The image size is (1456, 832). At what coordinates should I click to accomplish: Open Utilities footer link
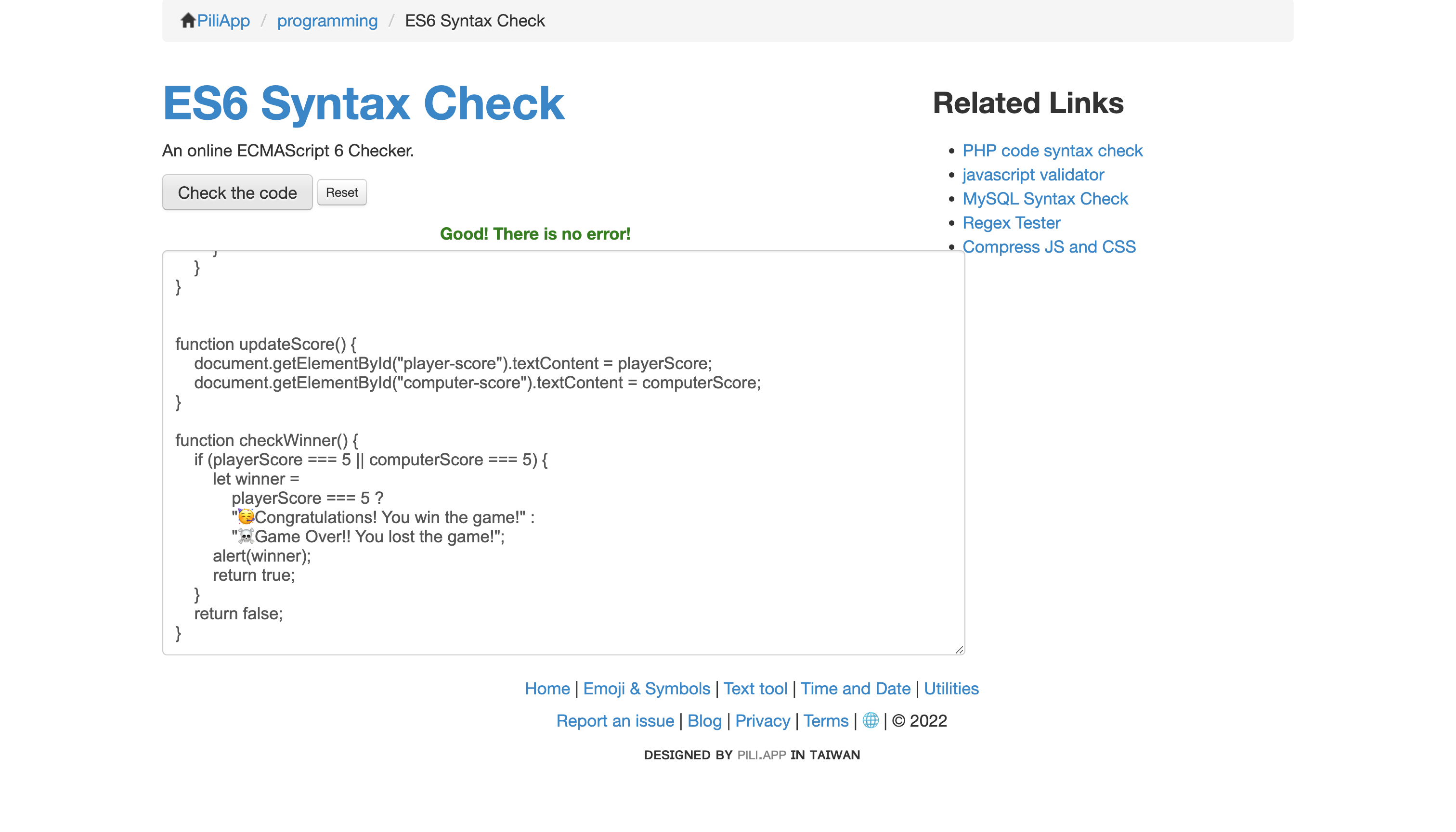click(x=950, y=689)
